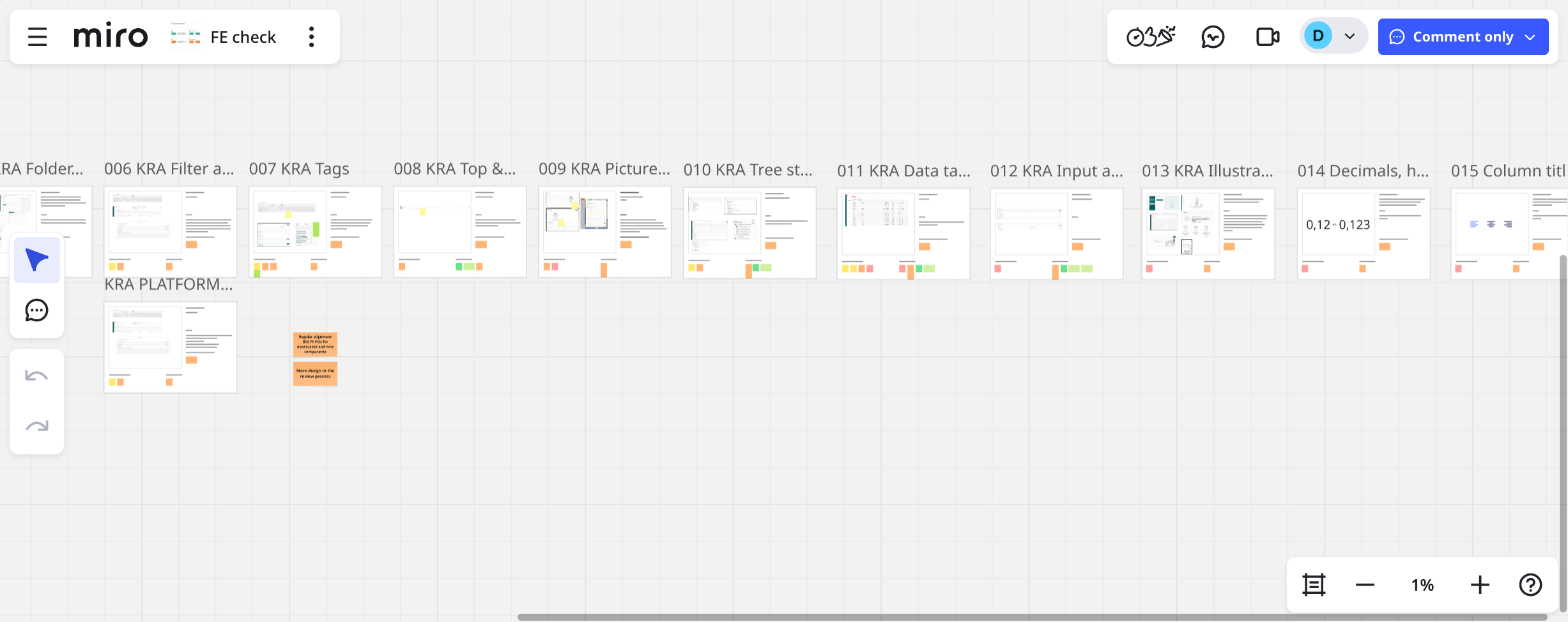Select frame title 010 KRA Tree st...
Viewport: 1568px width, 622px height.
coord(748,170)
